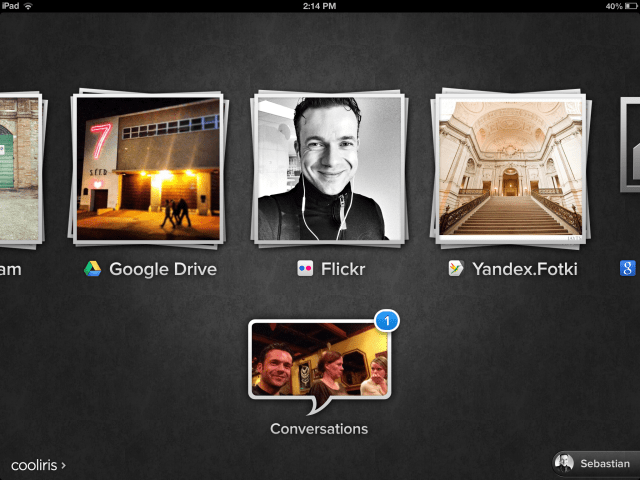
Task: Tap the blue notification badge showing 1
Action: pos(387,321)
